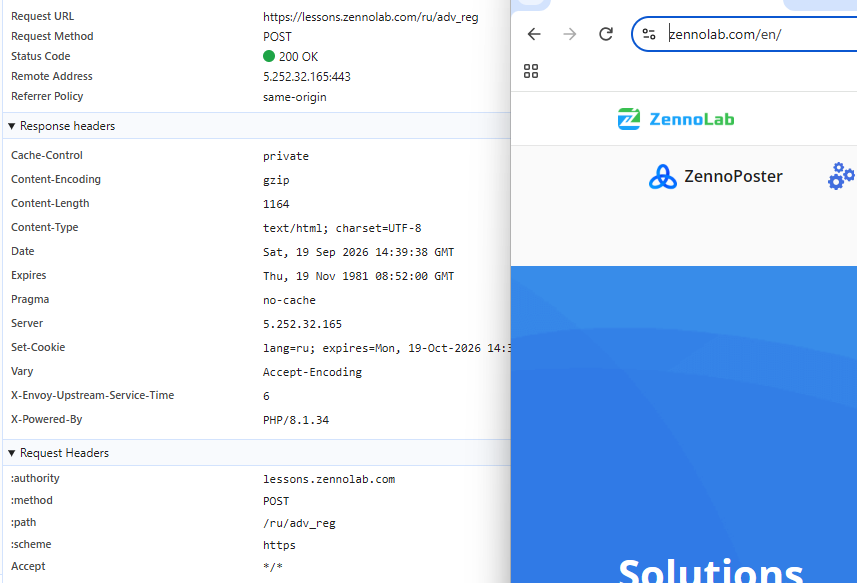857x583 pixels.
Task: Select the X-Envoy-Upstream-Service-Time value 6
Action: click(266, 396)
